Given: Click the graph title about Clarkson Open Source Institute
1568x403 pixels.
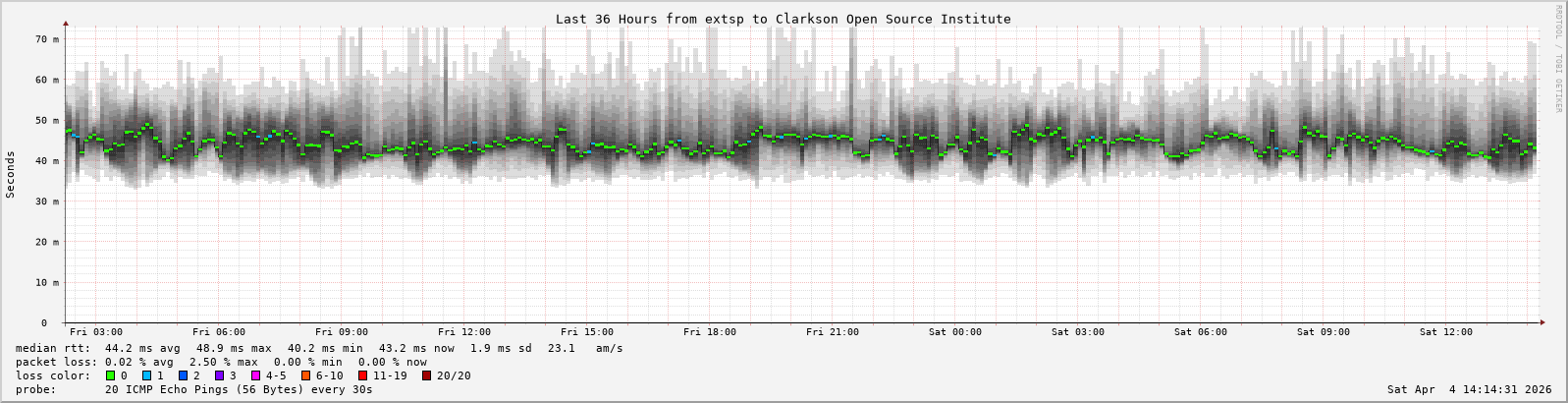Looking at the screenshot, I should coord(783,19).
